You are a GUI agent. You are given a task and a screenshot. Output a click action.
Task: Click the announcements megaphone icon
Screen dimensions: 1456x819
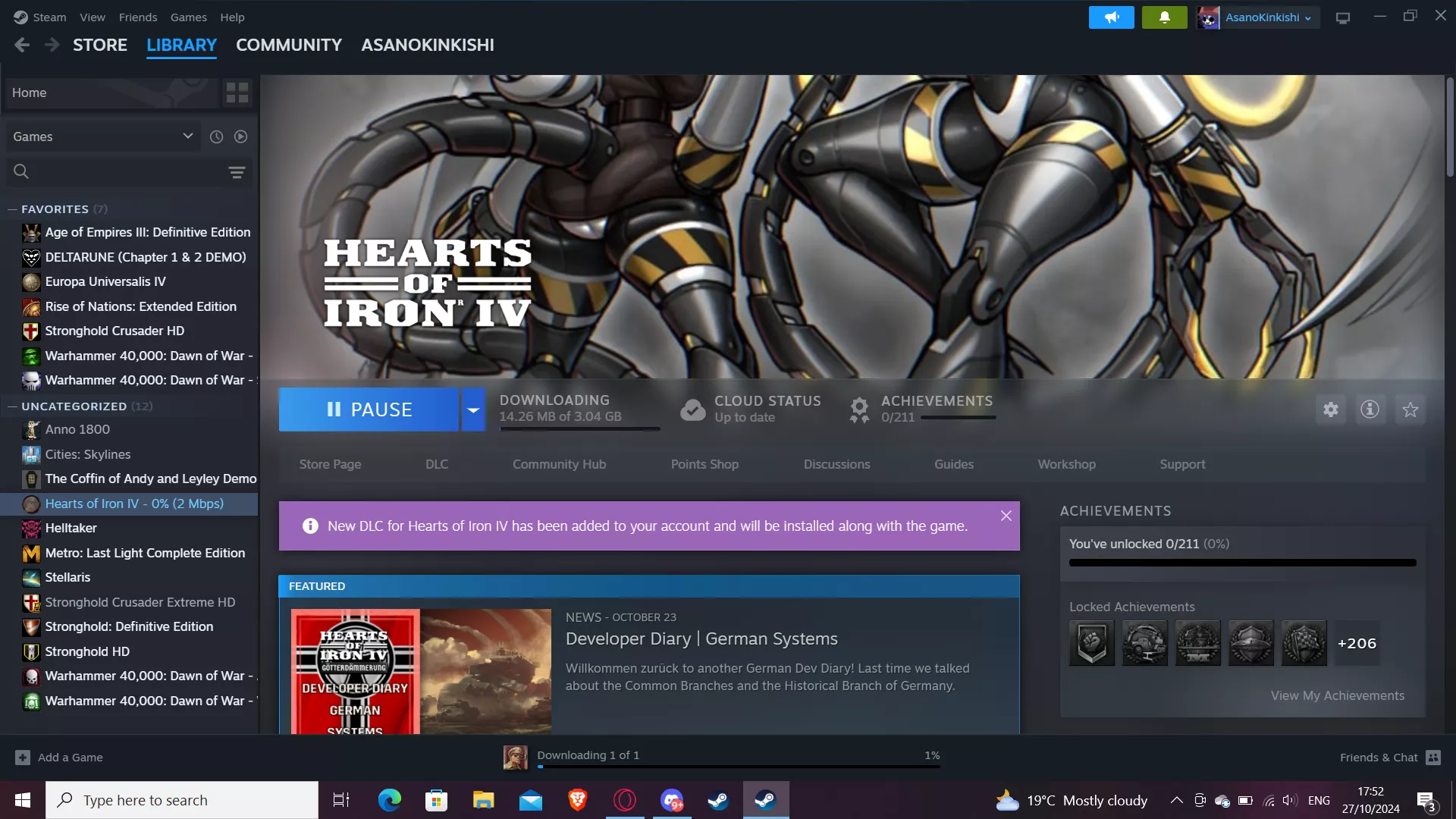[x=1111, y=17]
